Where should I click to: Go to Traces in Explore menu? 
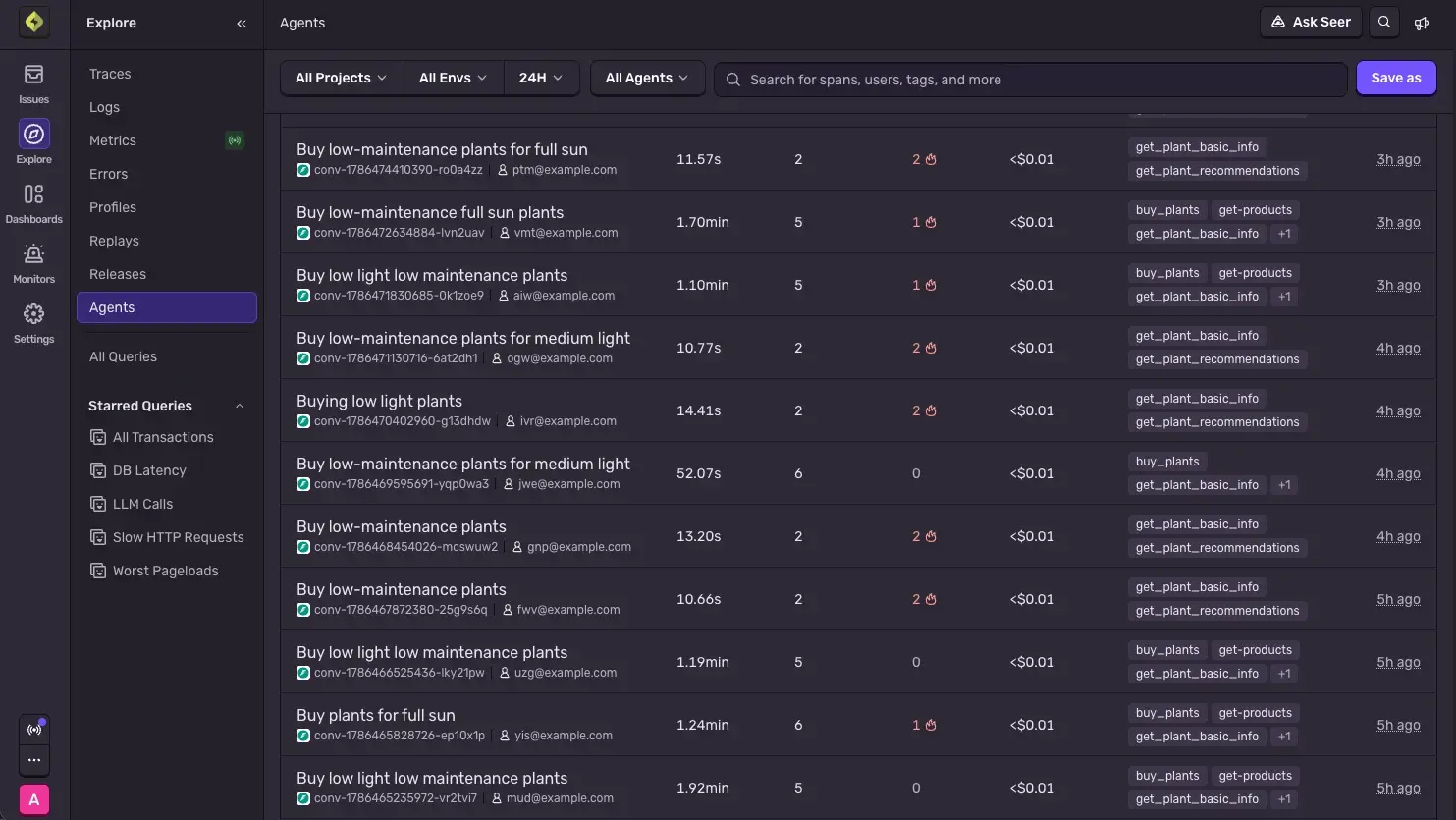click(x=110, y=74)
